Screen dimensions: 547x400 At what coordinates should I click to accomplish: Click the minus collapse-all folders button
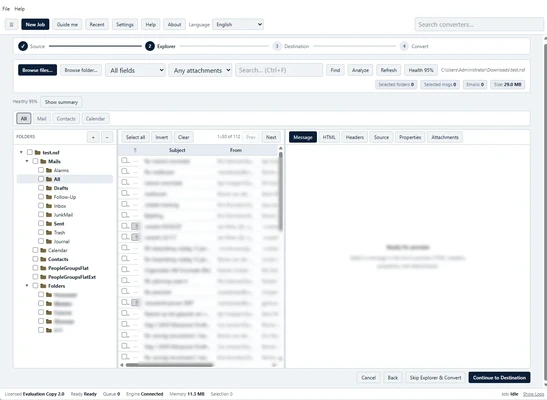coord(107,137)
